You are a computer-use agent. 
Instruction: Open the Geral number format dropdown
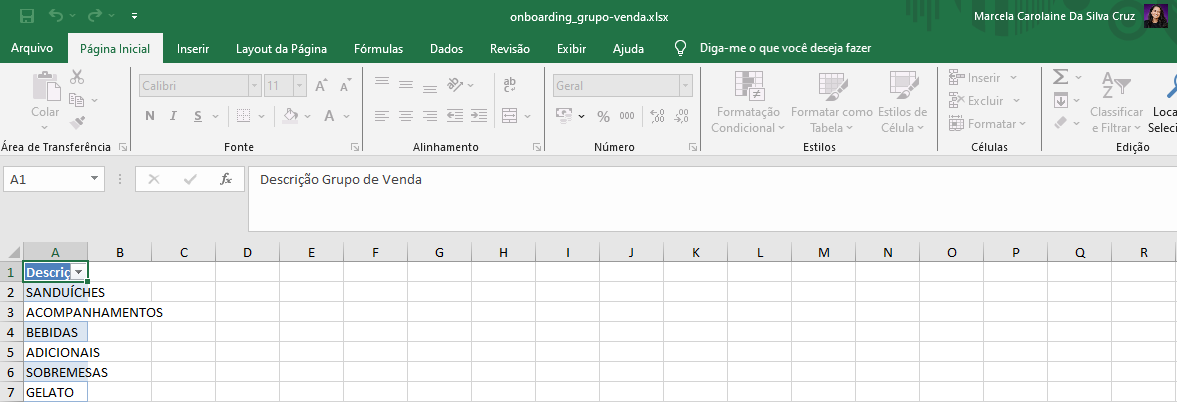685,86
